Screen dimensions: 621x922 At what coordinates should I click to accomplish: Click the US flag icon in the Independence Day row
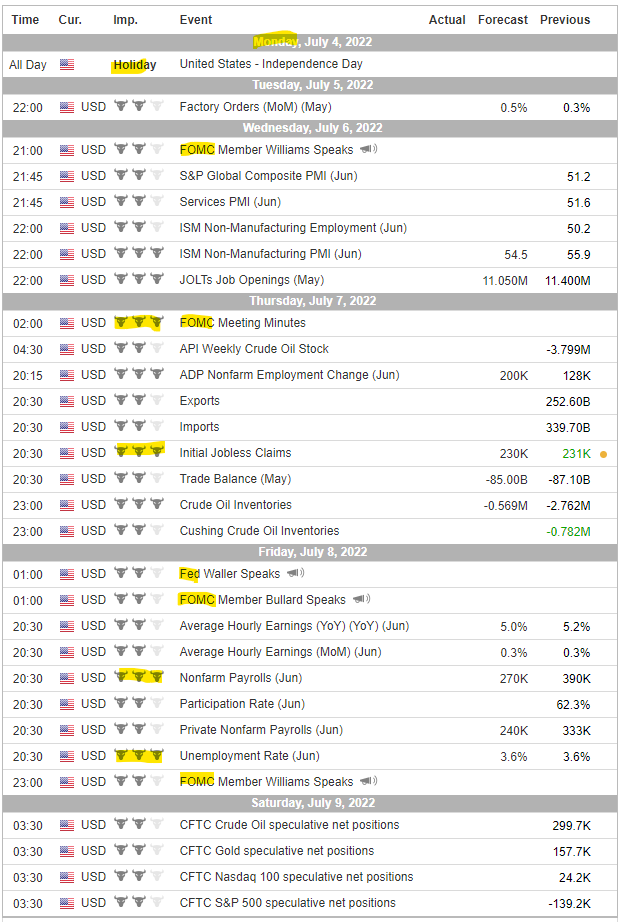click(67, 65)
